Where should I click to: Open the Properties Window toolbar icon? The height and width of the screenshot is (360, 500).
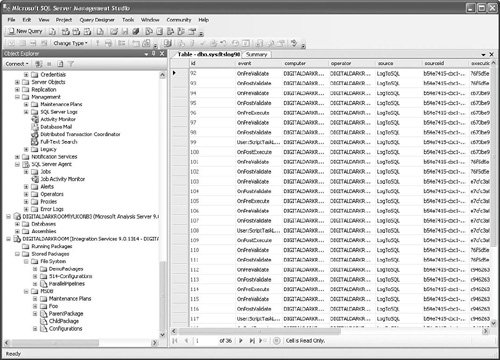192,32
